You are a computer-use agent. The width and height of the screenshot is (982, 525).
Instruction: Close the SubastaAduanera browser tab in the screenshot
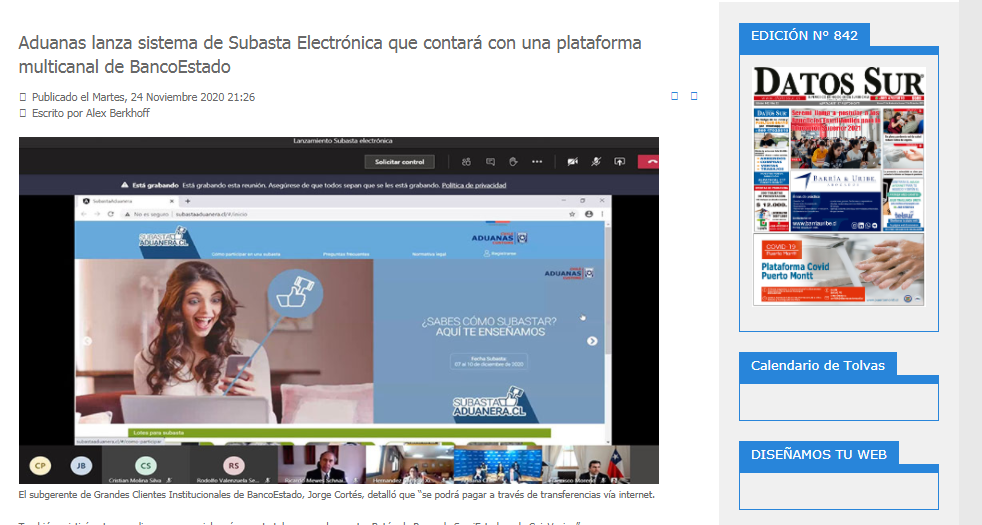(x=172, y=201)
